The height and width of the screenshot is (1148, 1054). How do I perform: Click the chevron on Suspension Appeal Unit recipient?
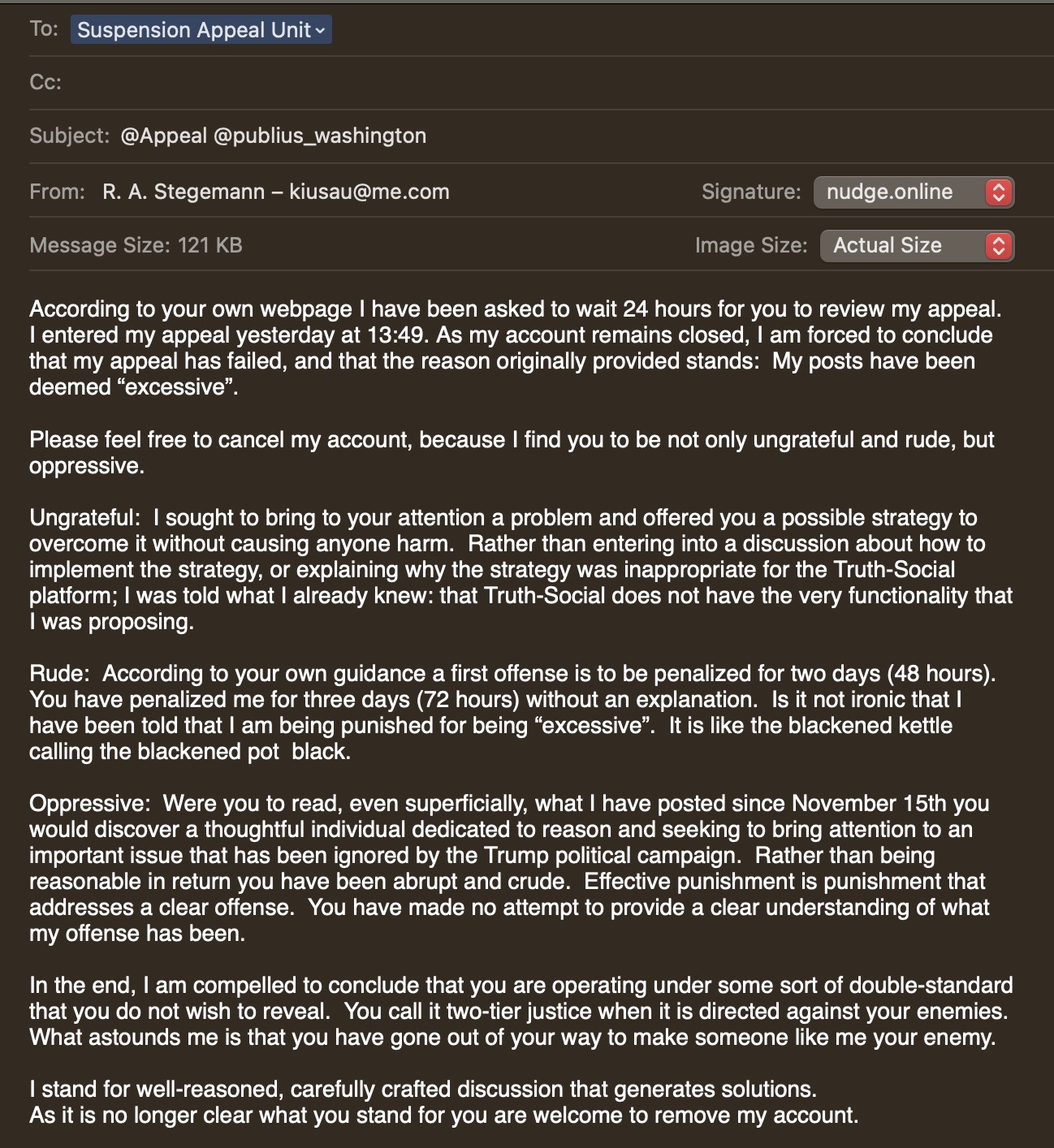(x=320, y=31)
